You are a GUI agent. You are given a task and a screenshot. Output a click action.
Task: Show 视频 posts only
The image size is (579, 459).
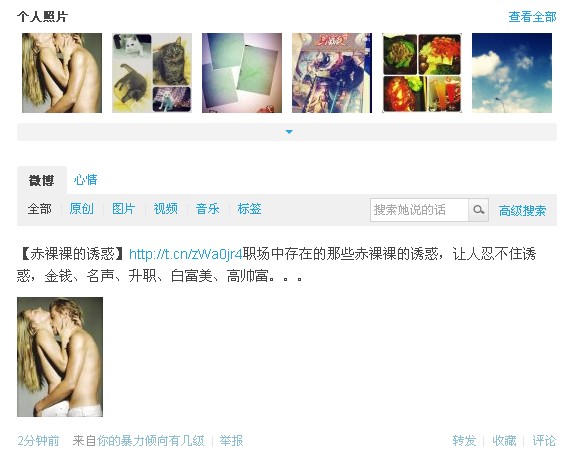[x=165, y=209]
